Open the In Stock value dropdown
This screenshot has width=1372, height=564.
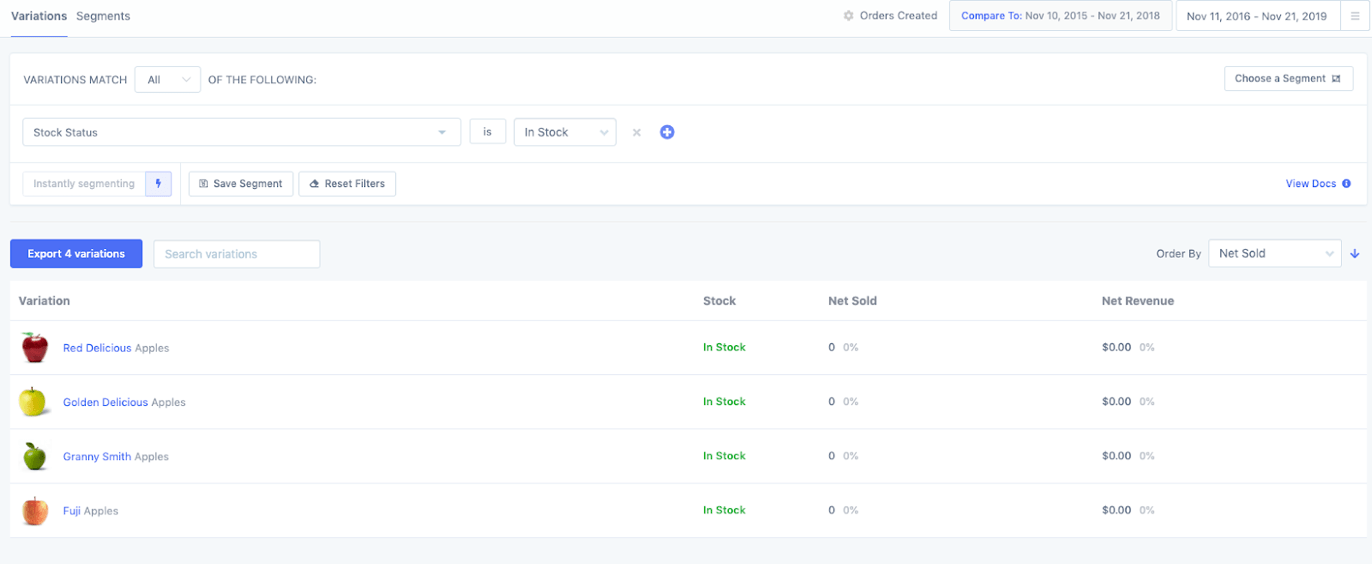pyautogui.click(x=565, y=132)
